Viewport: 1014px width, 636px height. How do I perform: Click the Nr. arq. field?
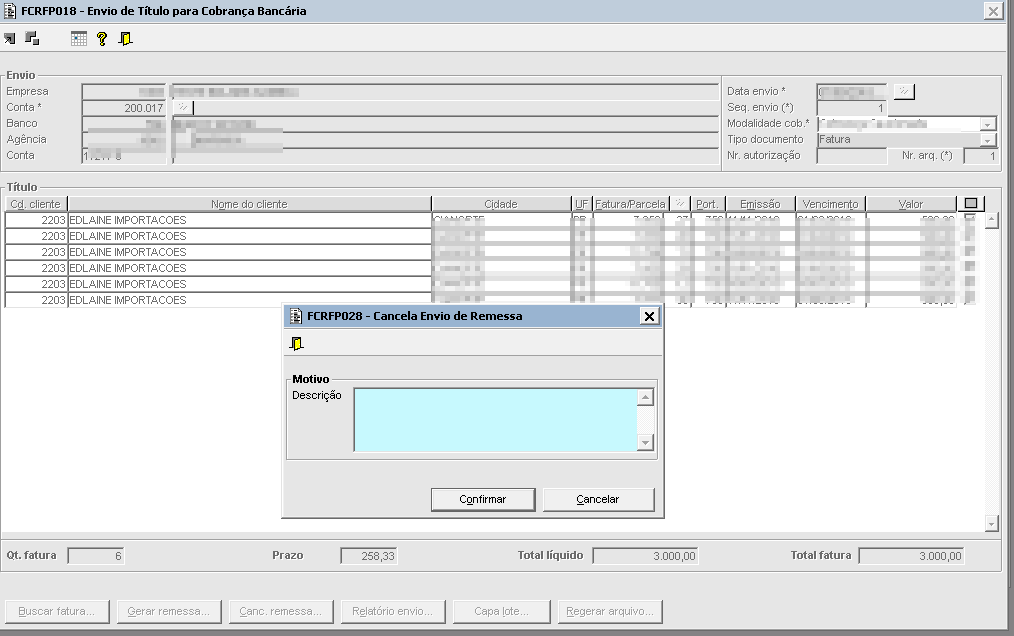click(x=980, y=156)
